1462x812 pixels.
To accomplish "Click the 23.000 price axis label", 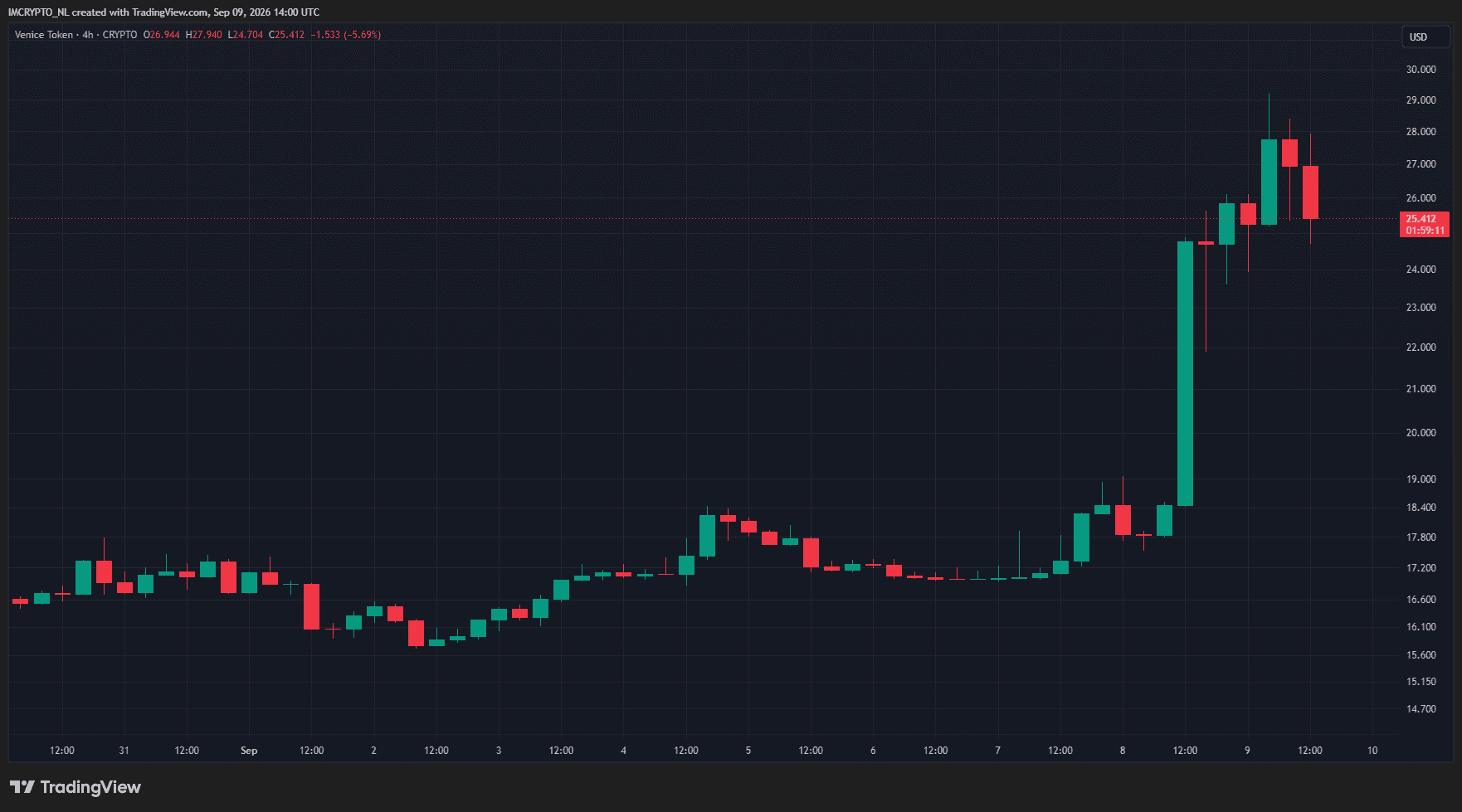I will tap(1421, 308).
